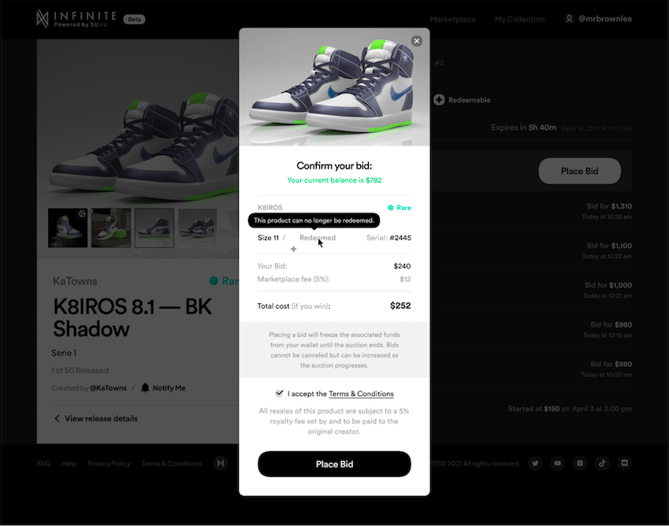Viewport: 669px width, 526px height.
Task: Open the FAQ footer link
Action: coord(43,464)
